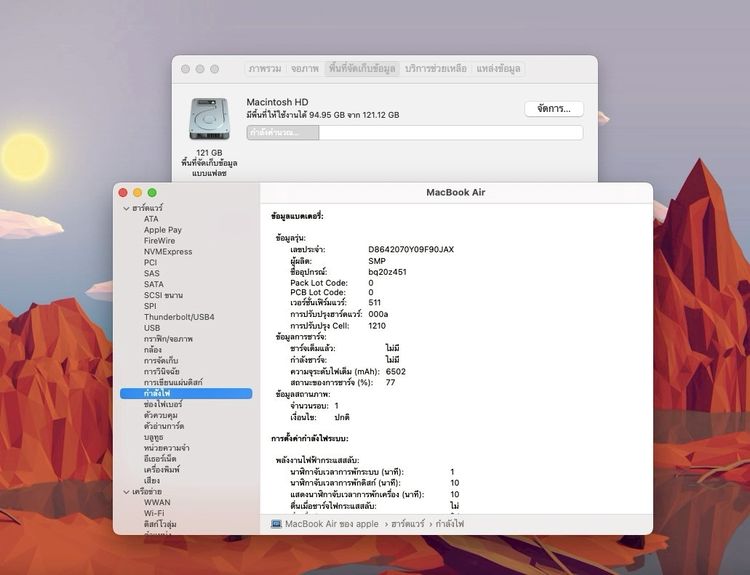This screenshot has height=575, width=750.
Task: Select เครื่องพิมพ์ printers item
Action: click(x=162, y=469)
